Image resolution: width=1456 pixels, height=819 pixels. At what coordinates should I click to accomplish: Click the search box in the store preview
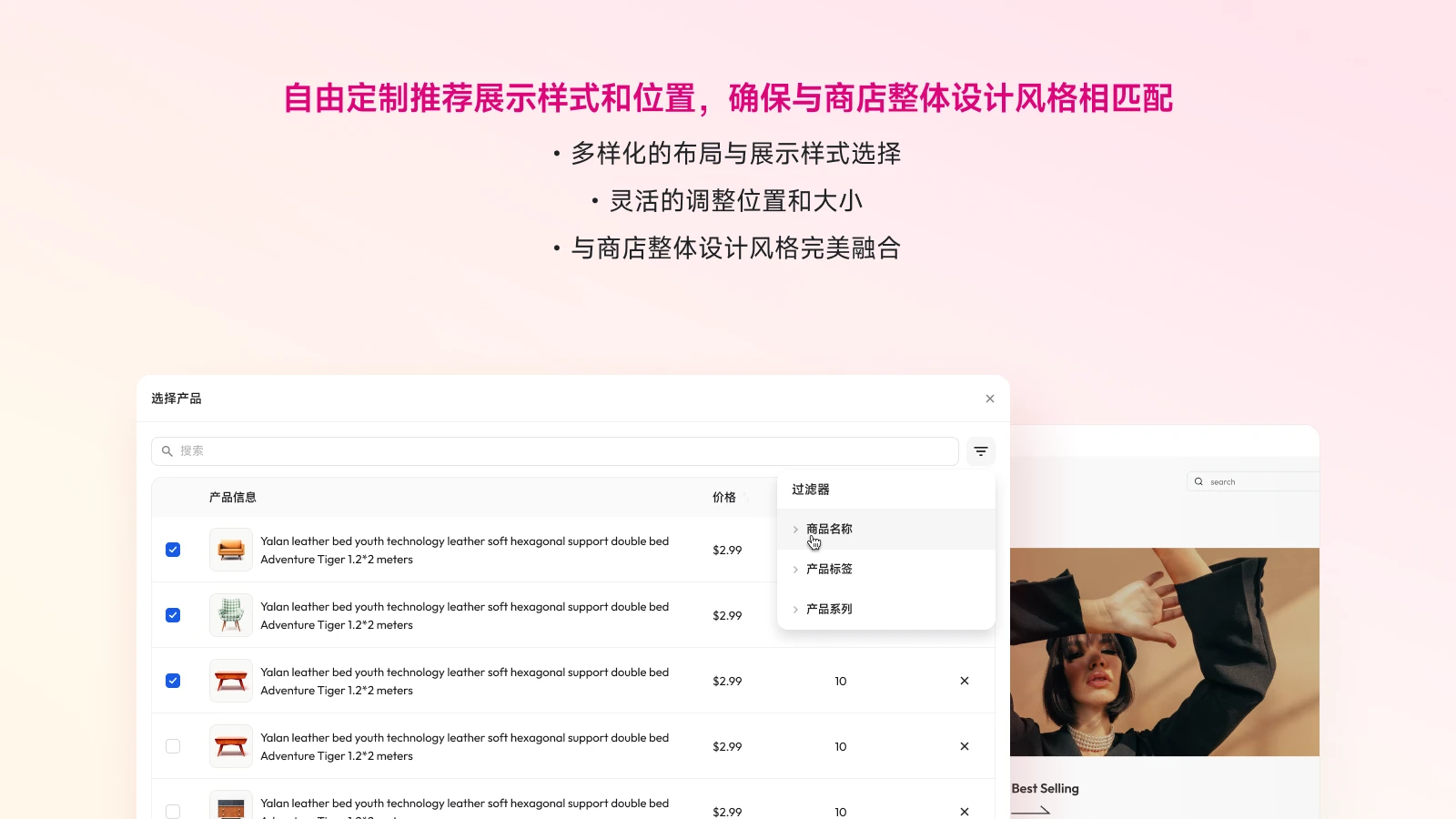(1253, 481)
